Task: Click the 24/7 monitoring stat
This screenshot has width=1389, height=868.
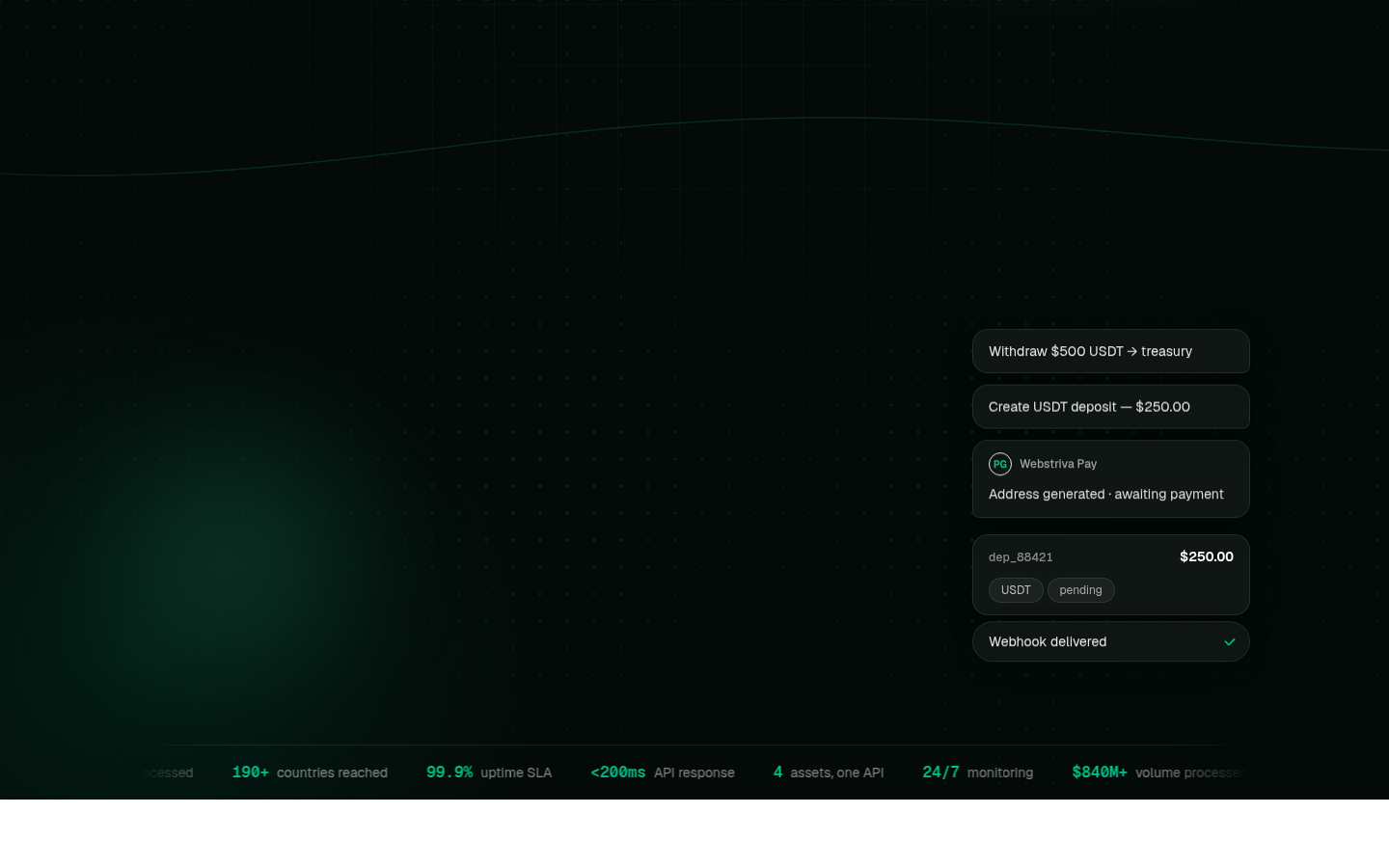Action: (977, 773)
